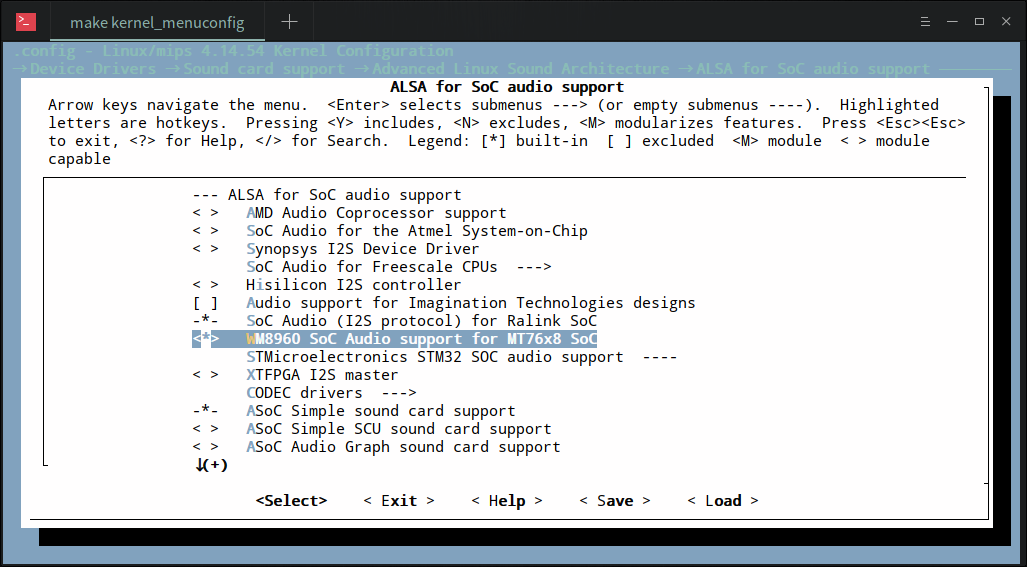This screenshot has height=567, width=1027.
Task: Open the STMicroelectronics STM32 SOC audio submenu
Action: pos(461,357)
